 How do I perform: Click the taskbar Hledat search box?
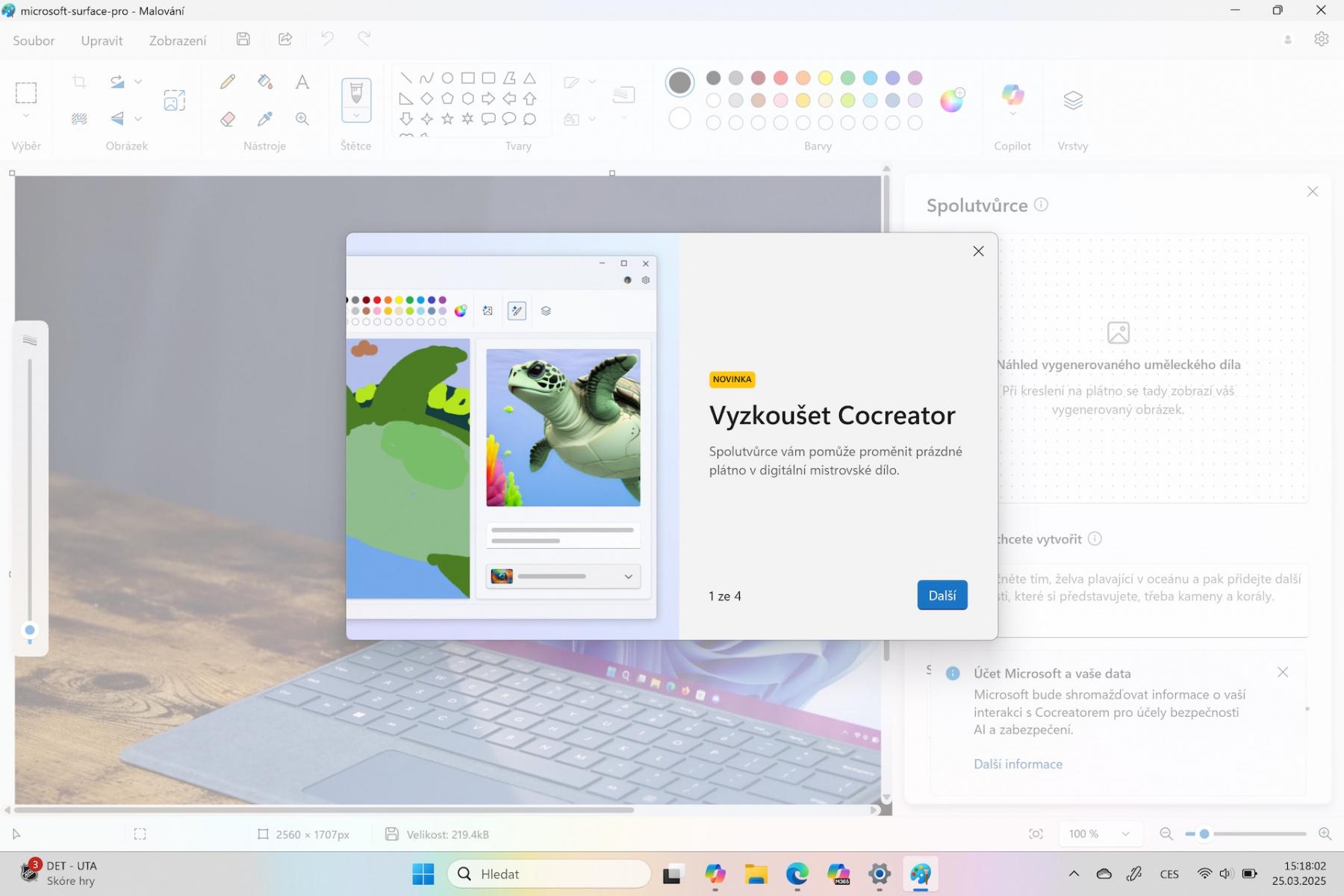point(549,874)
